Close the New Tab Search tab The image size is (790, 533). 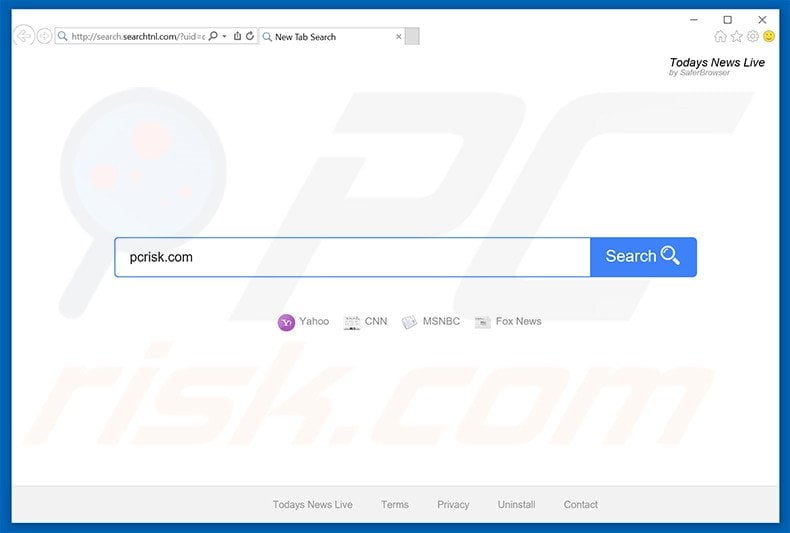(x=399, y=37)
